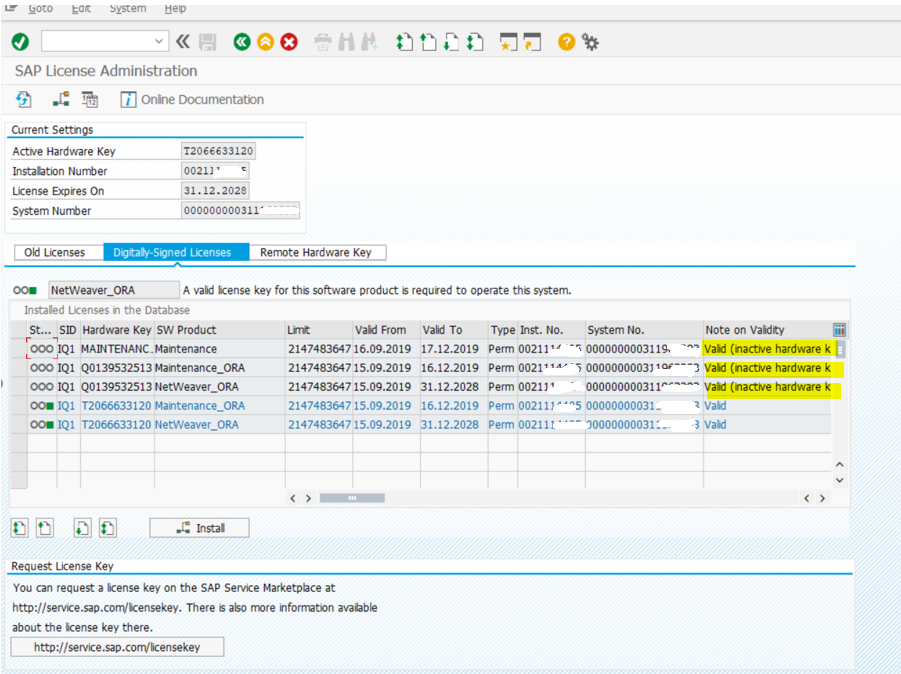Open Help via yellow question mark

(x=566, y=42)
